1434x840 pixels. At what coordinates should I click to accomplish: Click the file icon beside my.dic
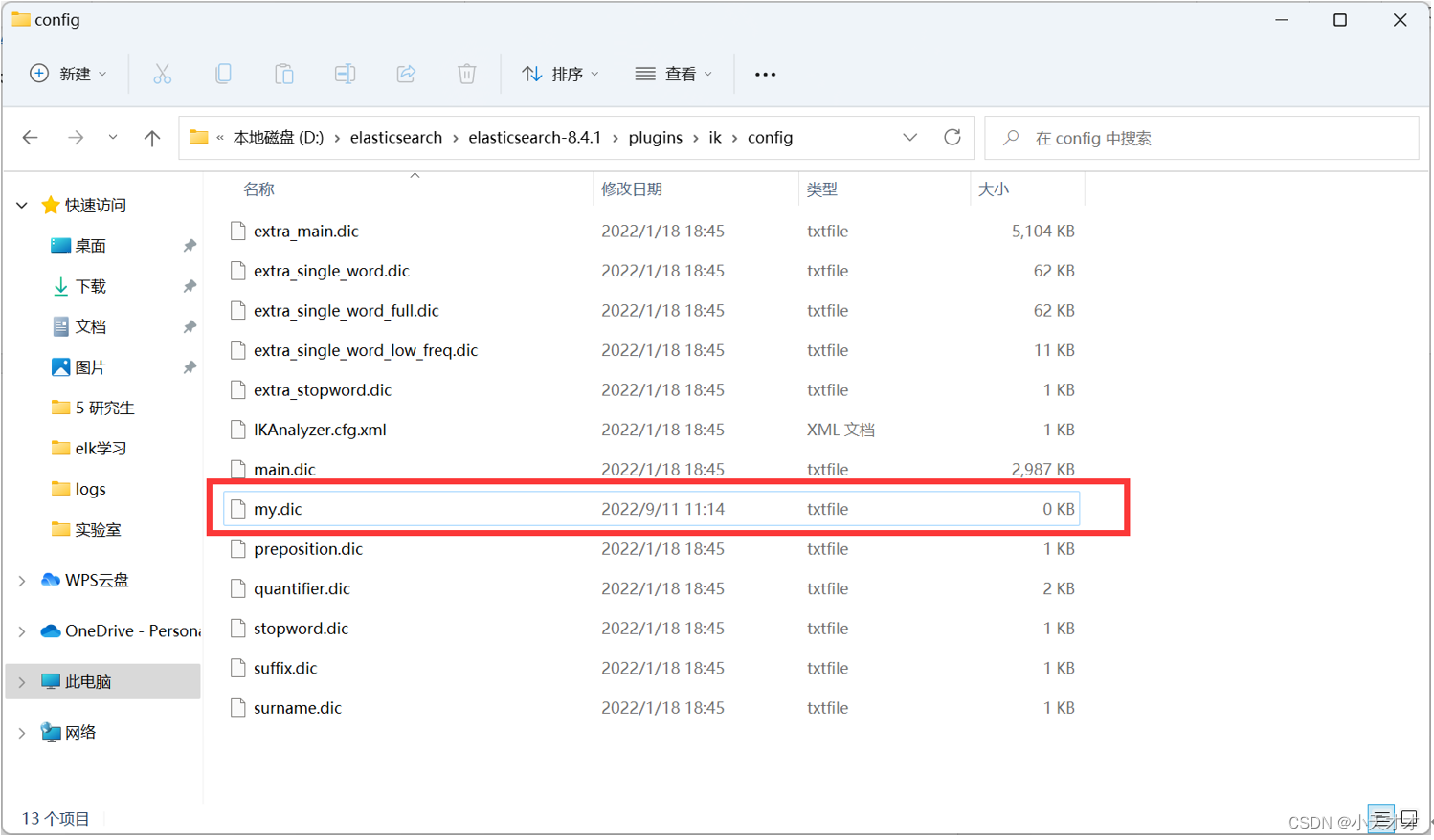tap(238, 510)
